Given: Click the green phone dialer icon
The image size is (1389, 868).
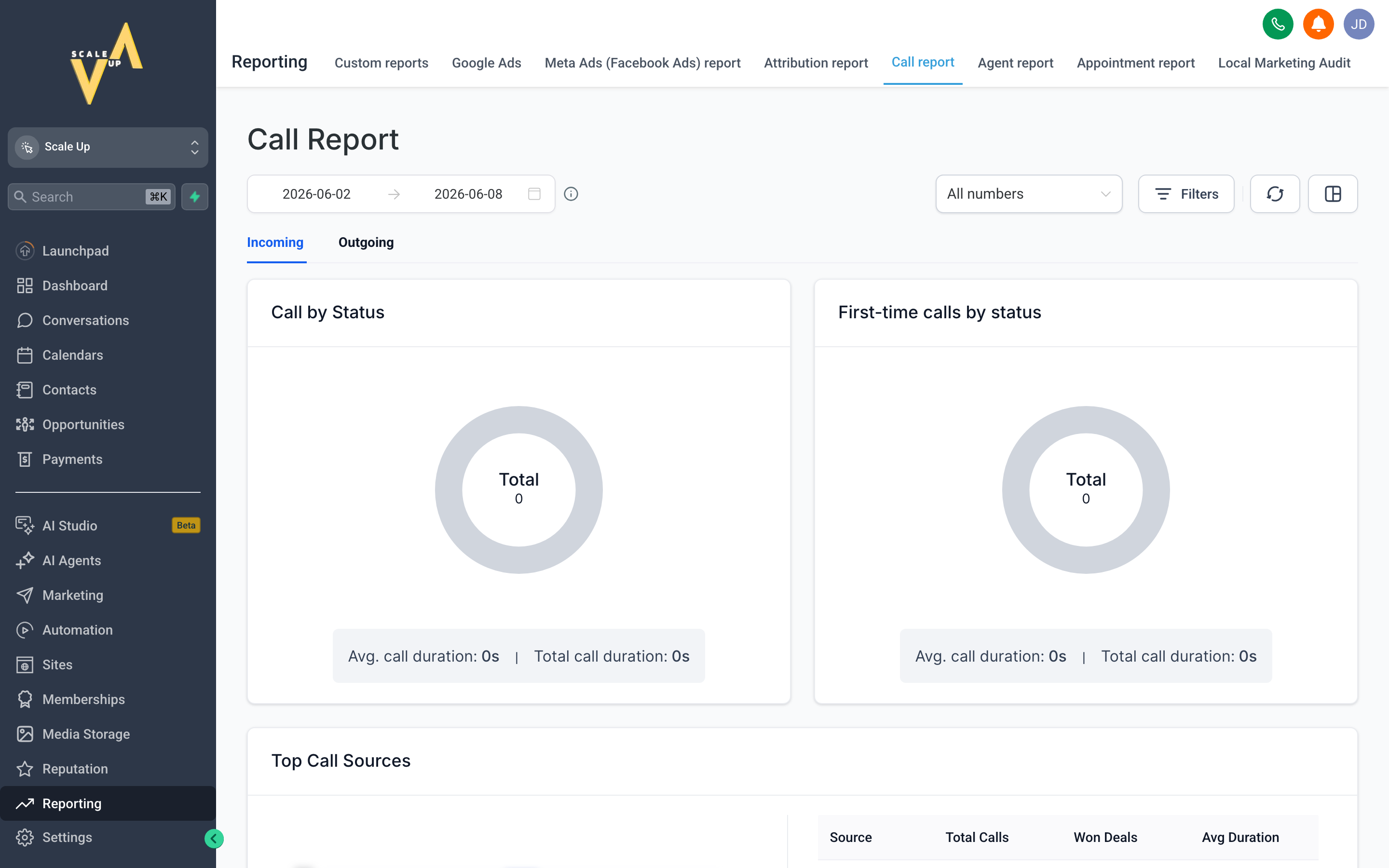Looking at the screenshot, I should (x=1278, y=24).
